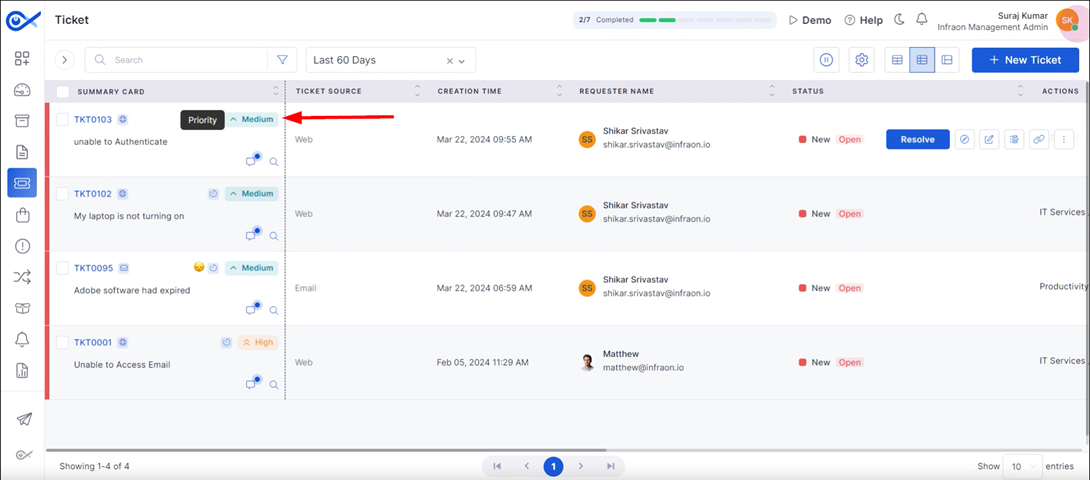
Task: Open the comment icon on TKT0102 card
Action: (x=251, y=236)
